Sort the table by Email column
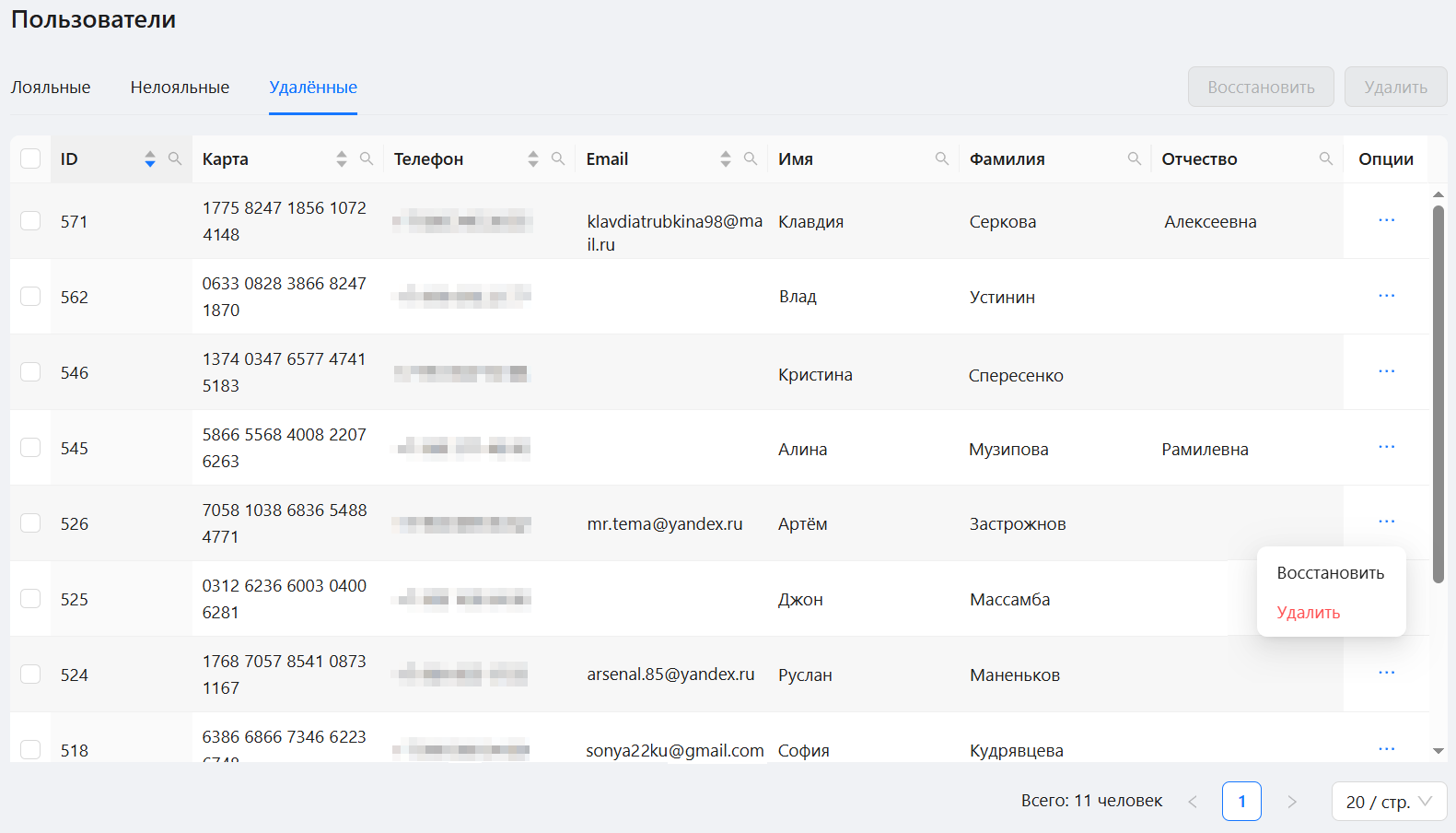1456x833 pixels. [x=726, y=158]
